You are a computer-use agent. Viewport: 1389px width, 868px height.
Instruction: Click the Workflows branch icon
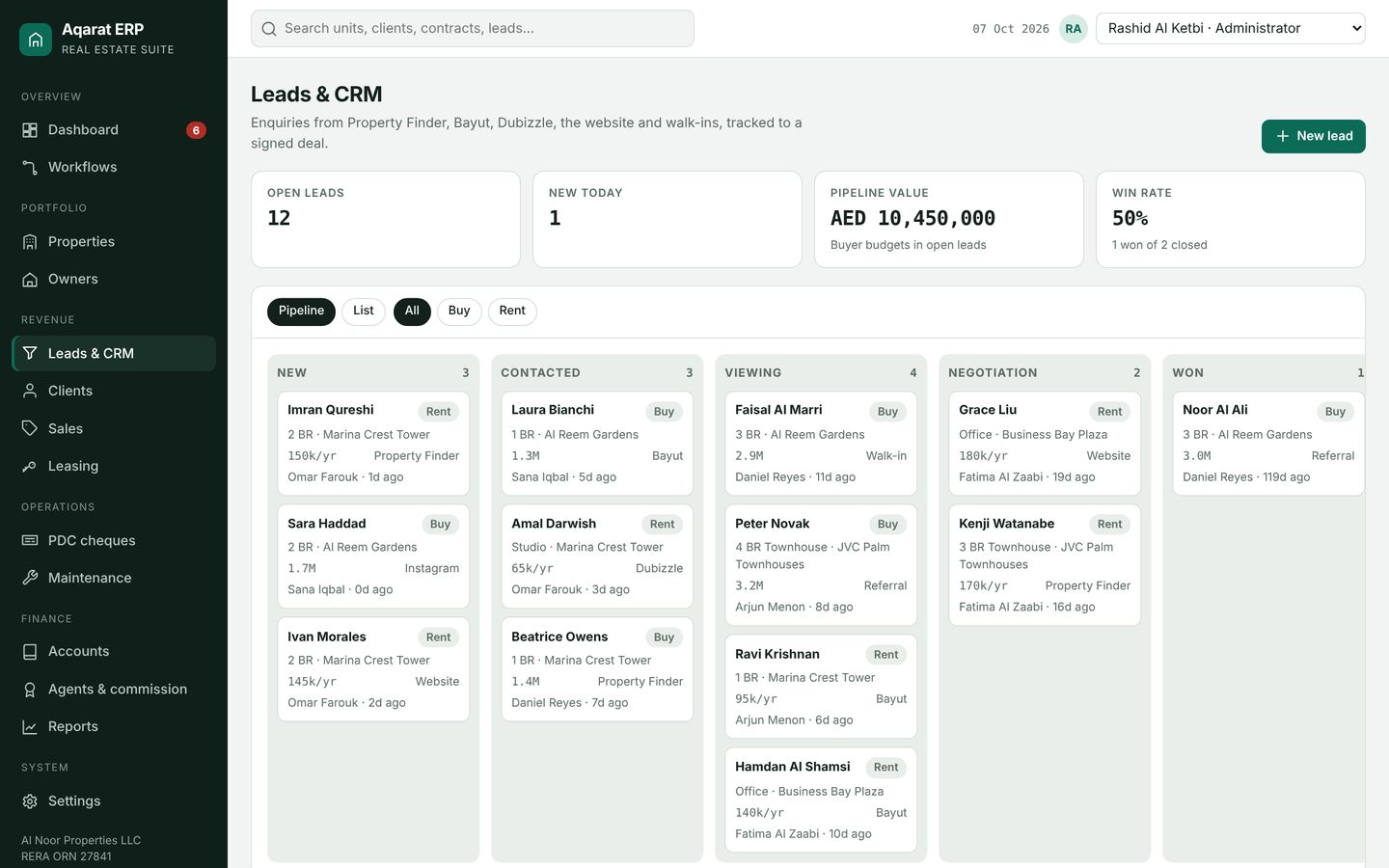30,168
